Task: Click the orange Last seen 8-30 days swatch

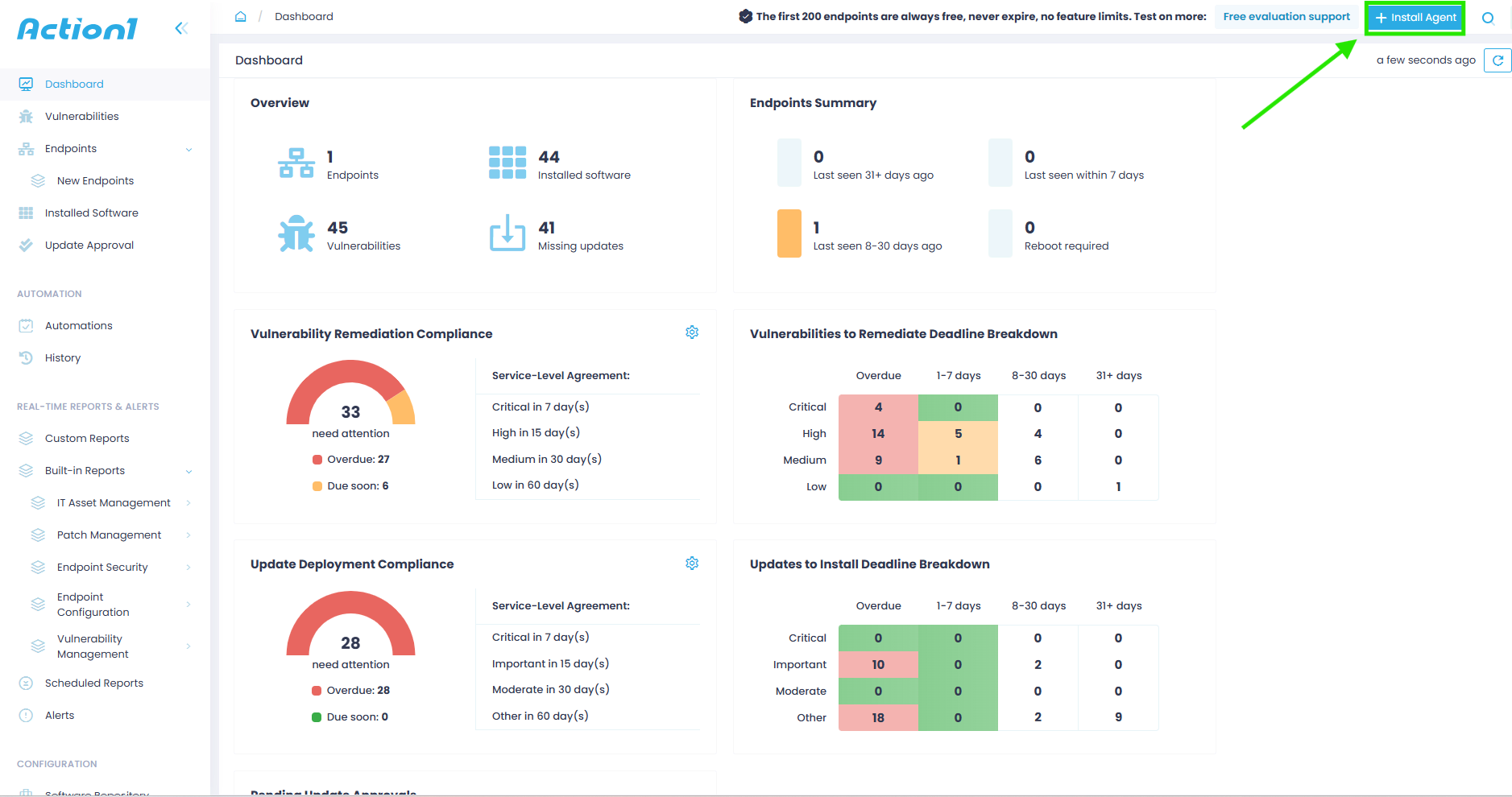Action: [789, 233]
